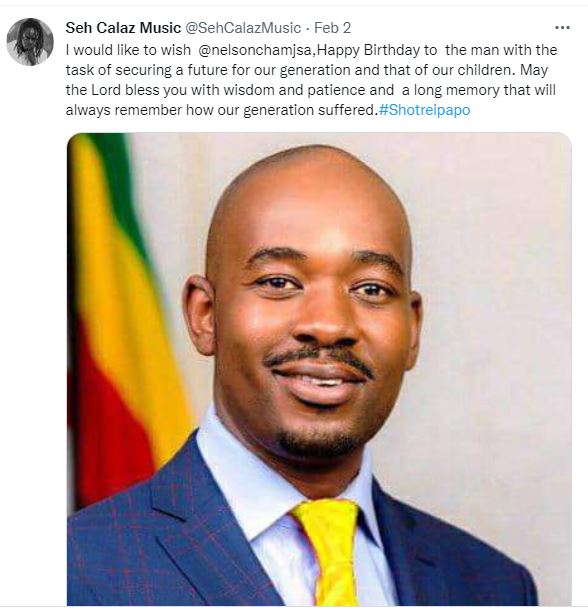Open the tweet's Feb 2 timestamp
This screenshot has height=611, width=588.
click(332, 28)
